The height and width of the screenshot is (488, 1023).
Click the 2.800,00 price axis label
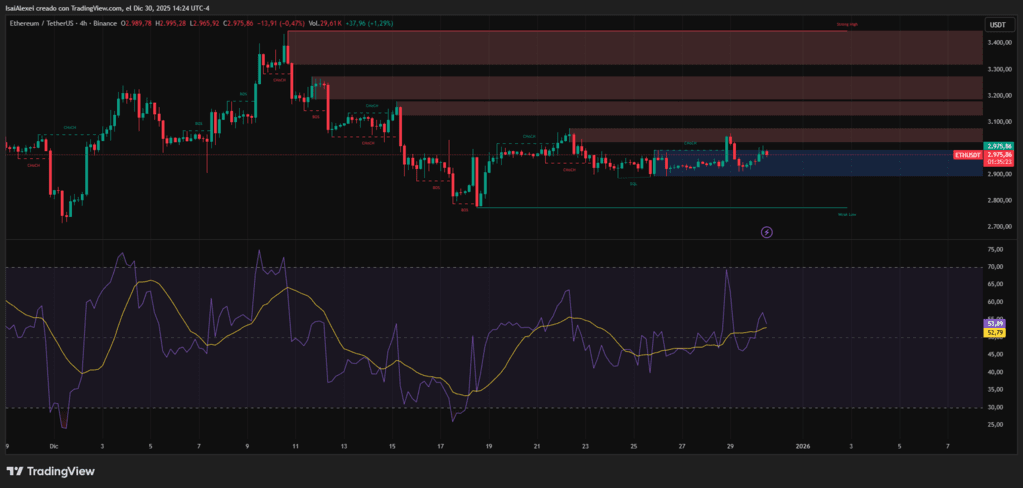point(1000,200)
